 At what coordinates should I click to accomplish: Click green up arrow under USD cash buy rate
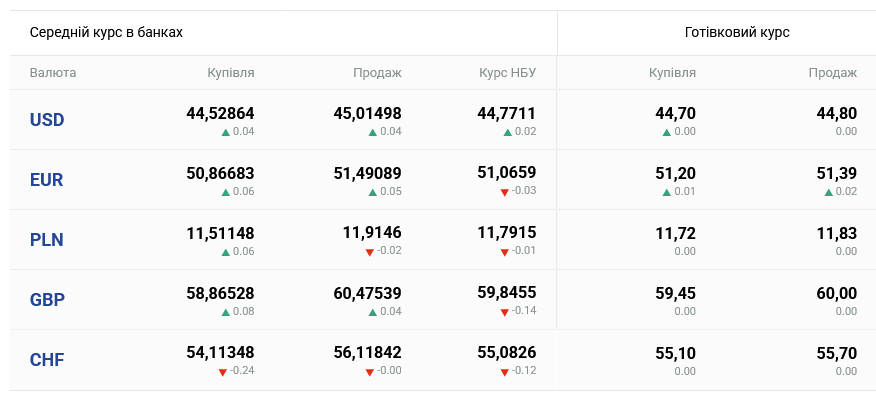(666, 132)
